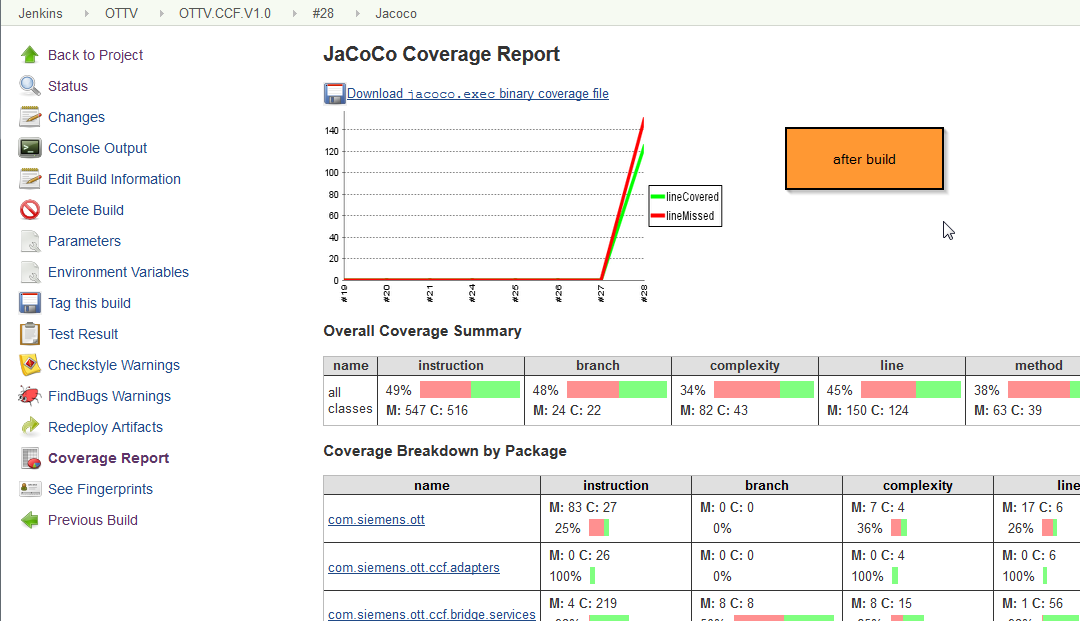The image size is (1080, 621).
Task: Open the Changes menu item
Action: tap(76, 117)
